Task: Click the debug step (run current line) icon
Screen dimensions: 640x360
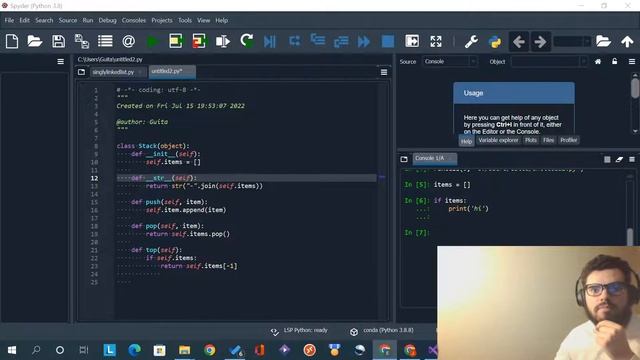Action: tap(294, 41)
